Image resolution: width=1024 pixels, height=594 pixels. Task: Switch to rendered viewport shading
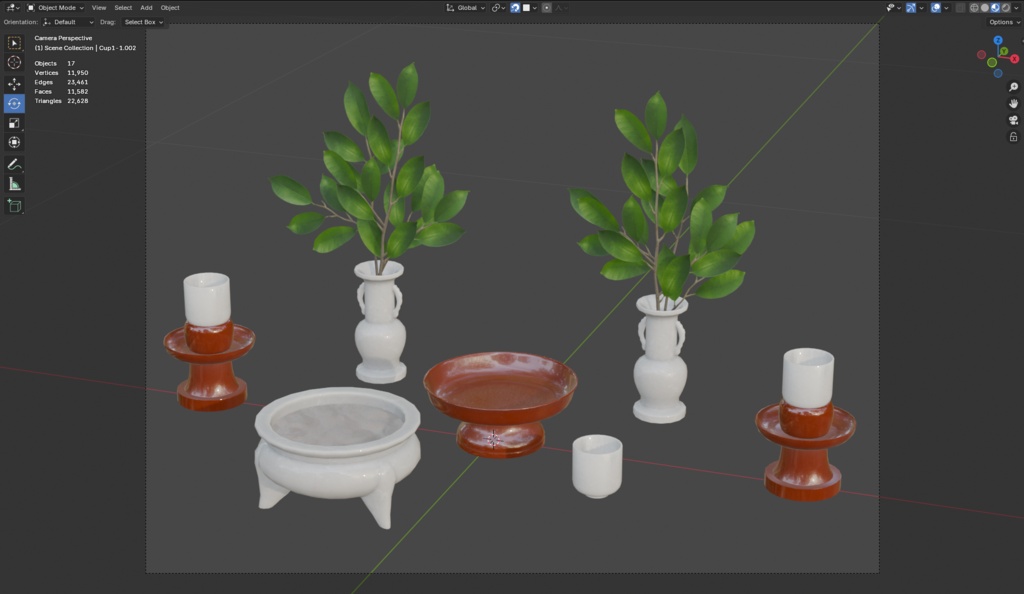click(1006, 8)
